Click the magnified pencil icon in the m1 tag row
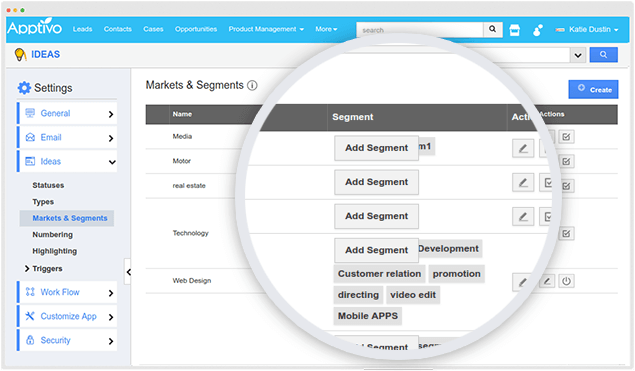This screenshot has width=635, height=371. click(523, 148)
